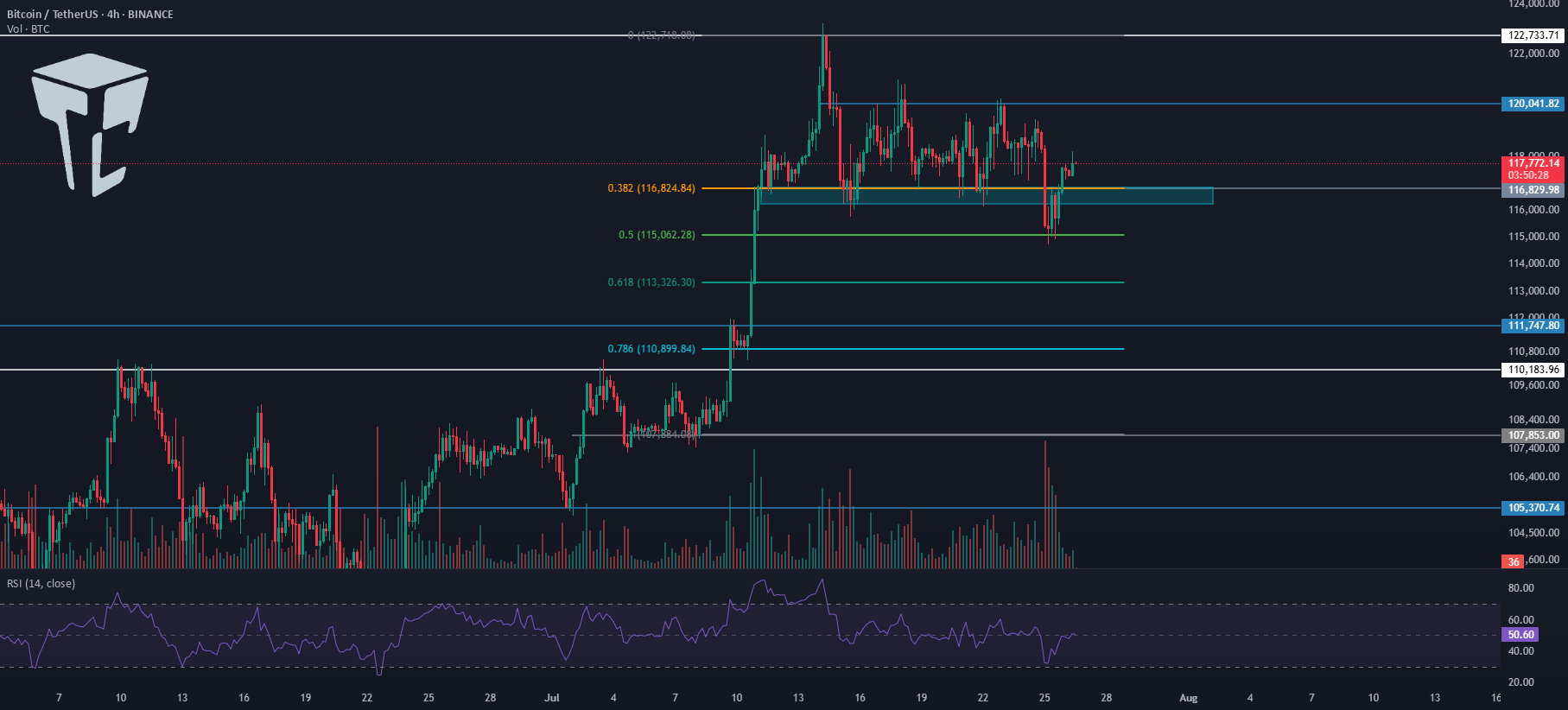The image size is (1568, 710).
Task: Click the gray 107,853.00 price tag
Action: click(1533, 435)
